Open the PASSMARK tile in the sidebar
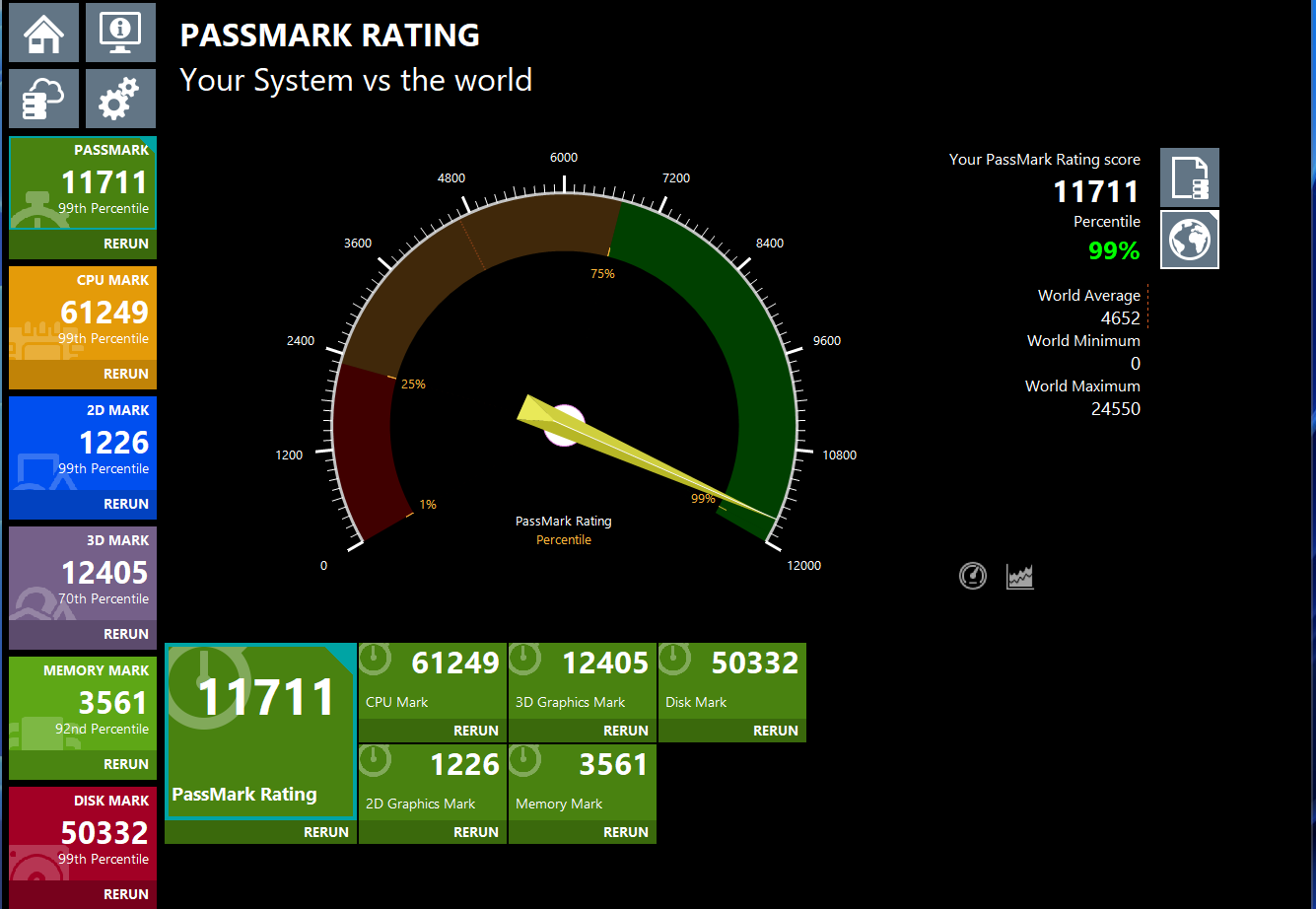The height and width of the screenshot is (909, 1316). (83, 183)
